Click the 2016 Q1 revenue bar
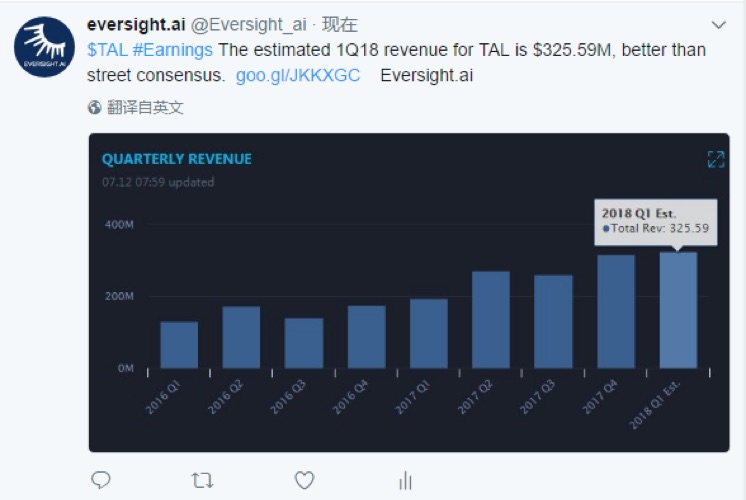Viewport: 746px width, 500px height. click(179, 345)
